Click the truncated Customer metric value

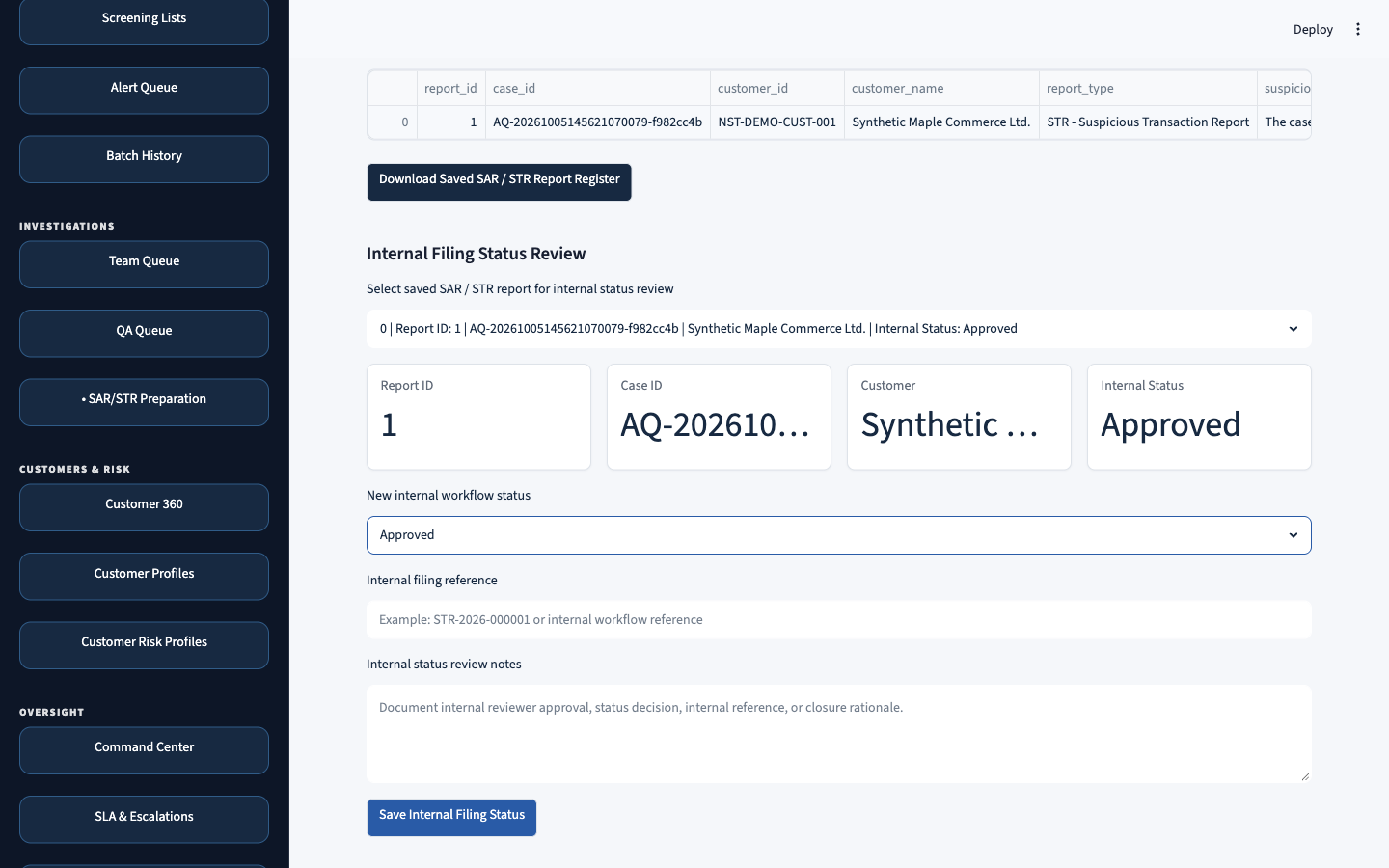950,425
